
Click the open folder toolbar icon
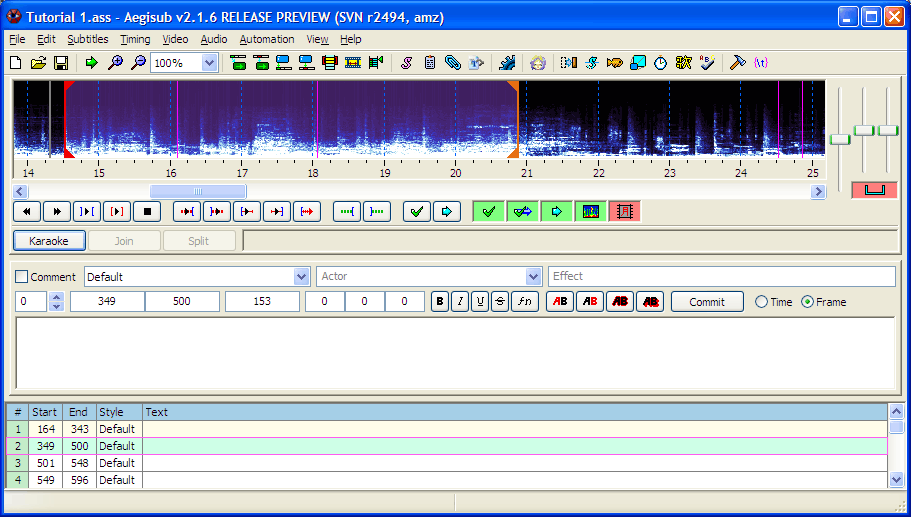(x=38, y=63)
